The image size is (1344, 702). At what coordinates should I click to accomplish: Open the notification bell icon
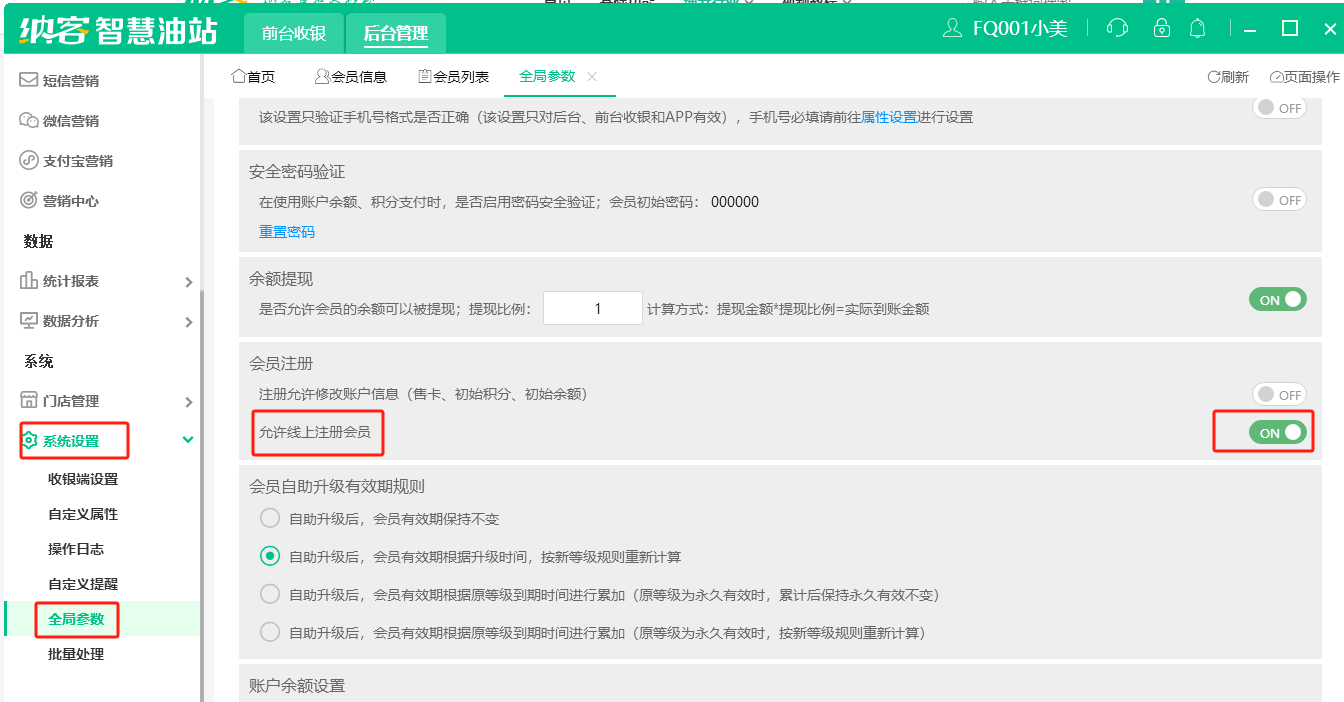click(x=1197, y=28)
